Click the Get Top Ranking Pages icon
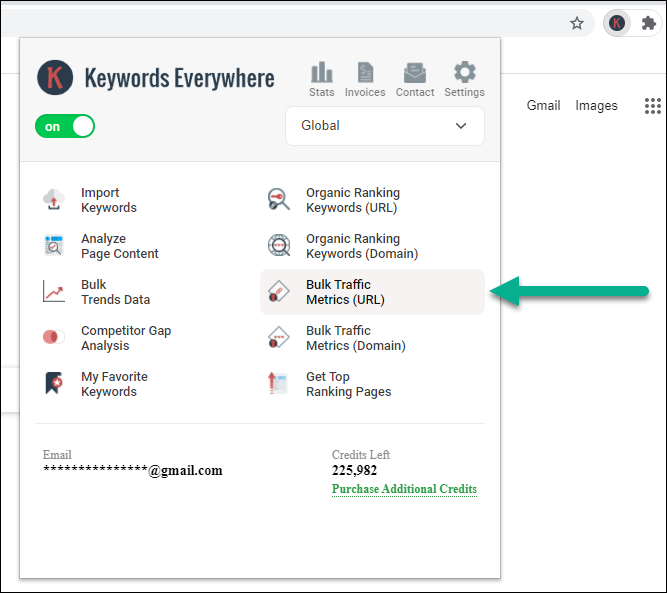 [277, 383]
